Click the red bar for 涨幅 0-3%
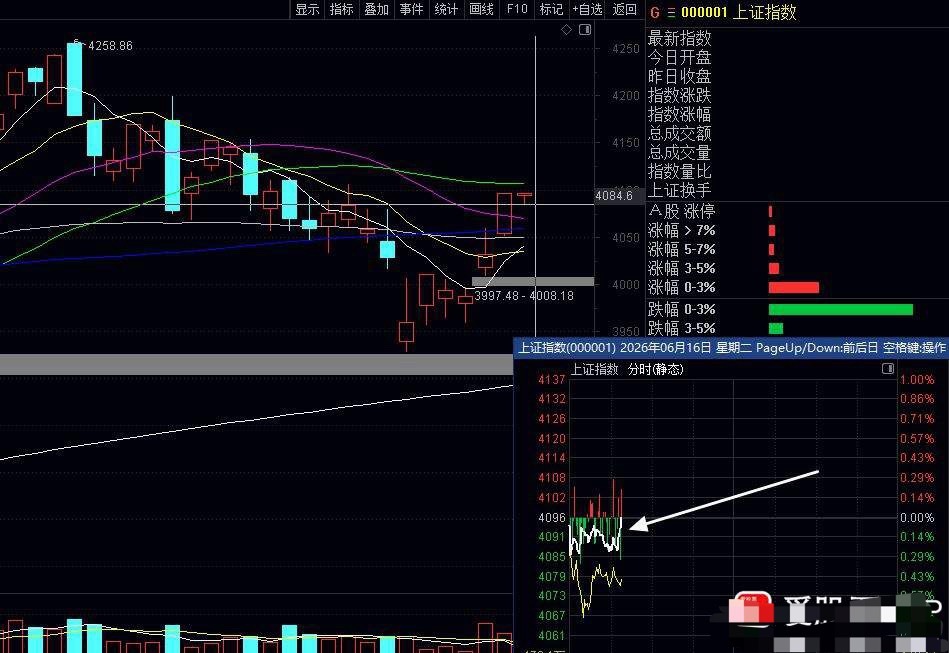The image size is (949, 653). [793, 287]
